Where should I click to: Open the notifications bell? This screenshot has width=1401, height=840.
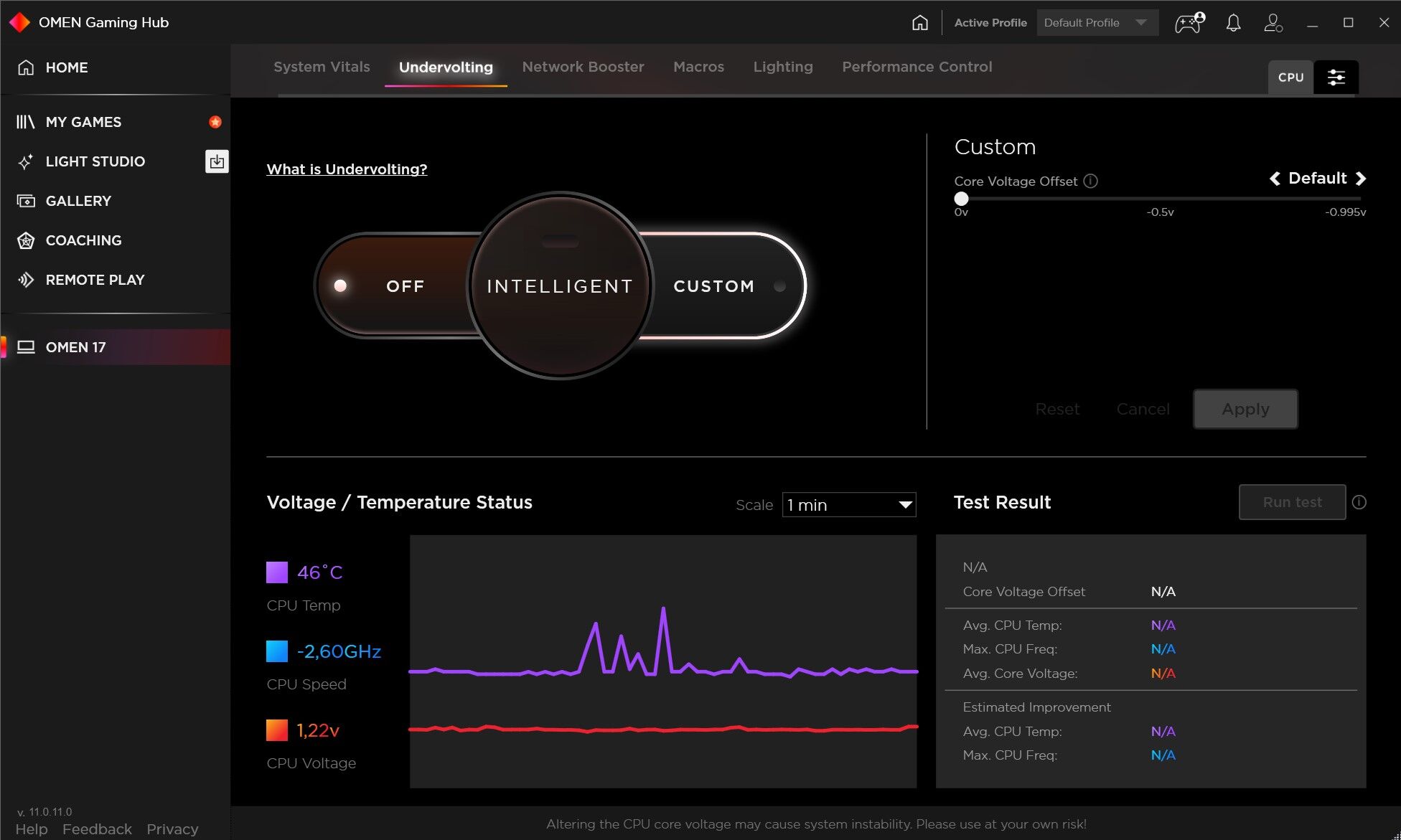(1233, 23)
